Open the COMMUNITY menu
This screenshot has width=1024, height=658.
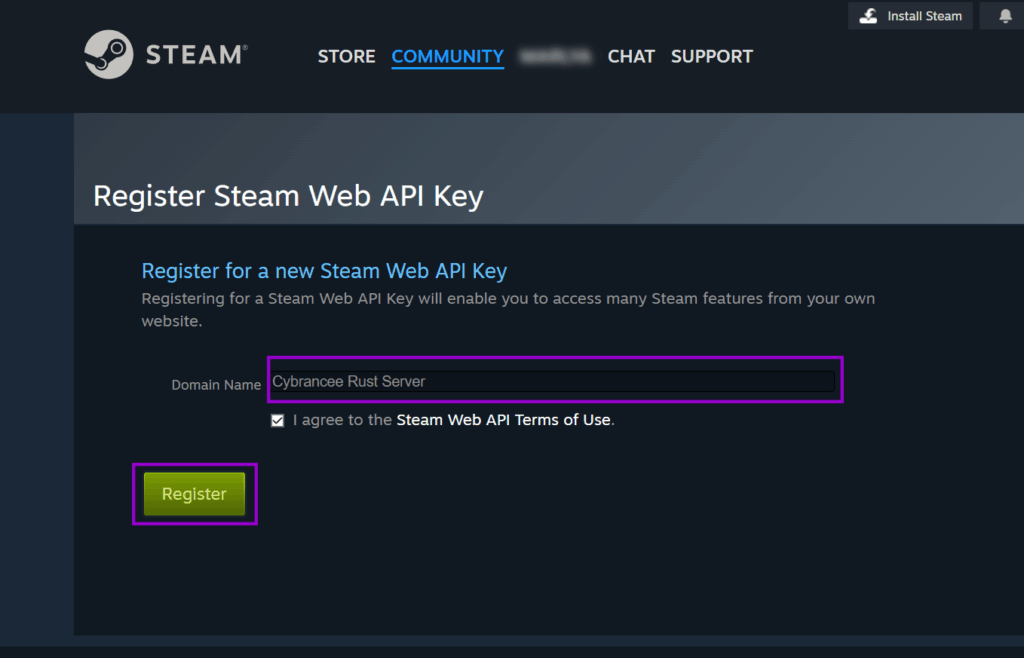[x=447, y=56]
